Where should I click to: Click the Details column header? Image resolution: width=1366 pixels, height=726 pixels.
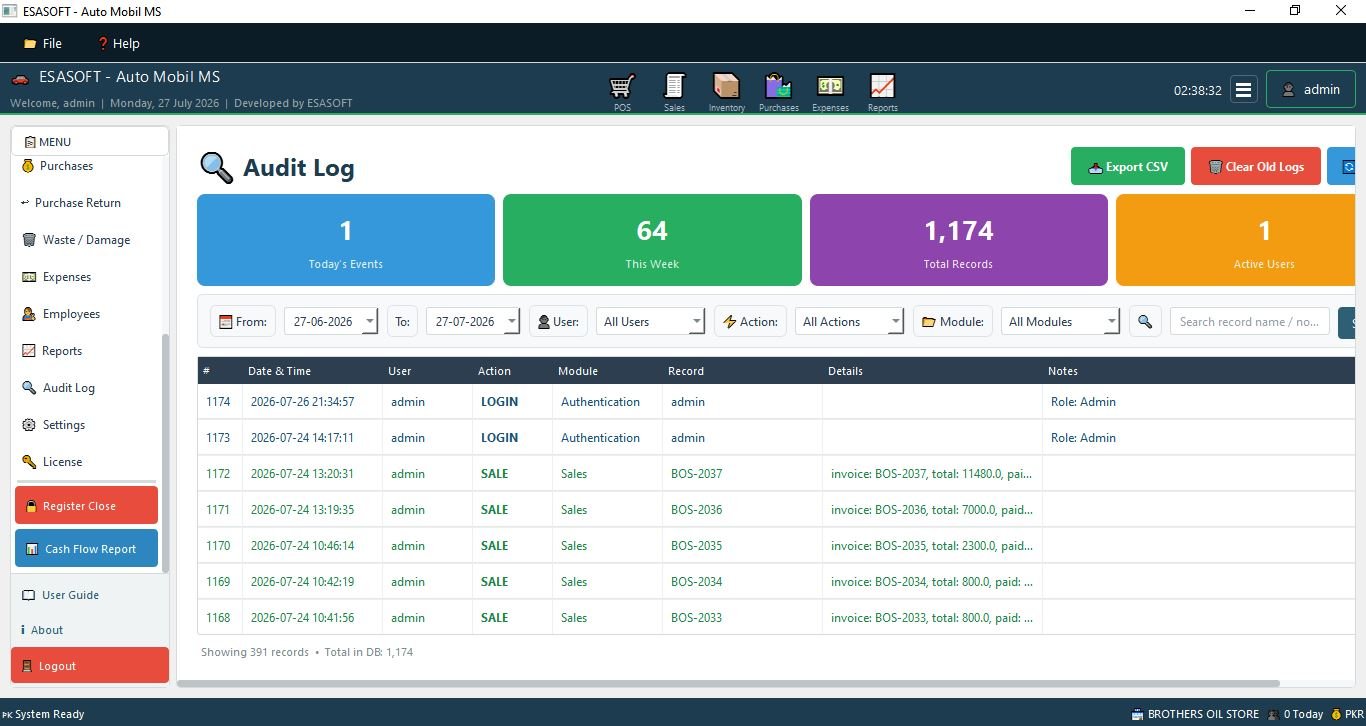932,370
